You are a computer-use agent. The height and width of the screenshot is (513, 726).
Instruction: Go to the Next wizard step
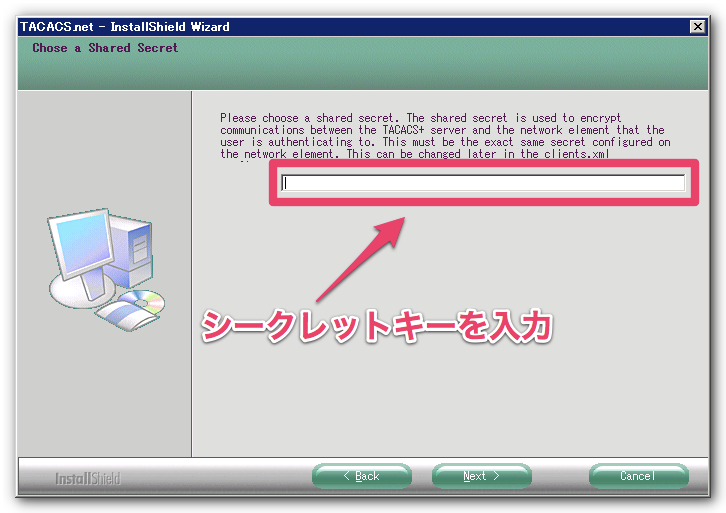pos(482,476)
